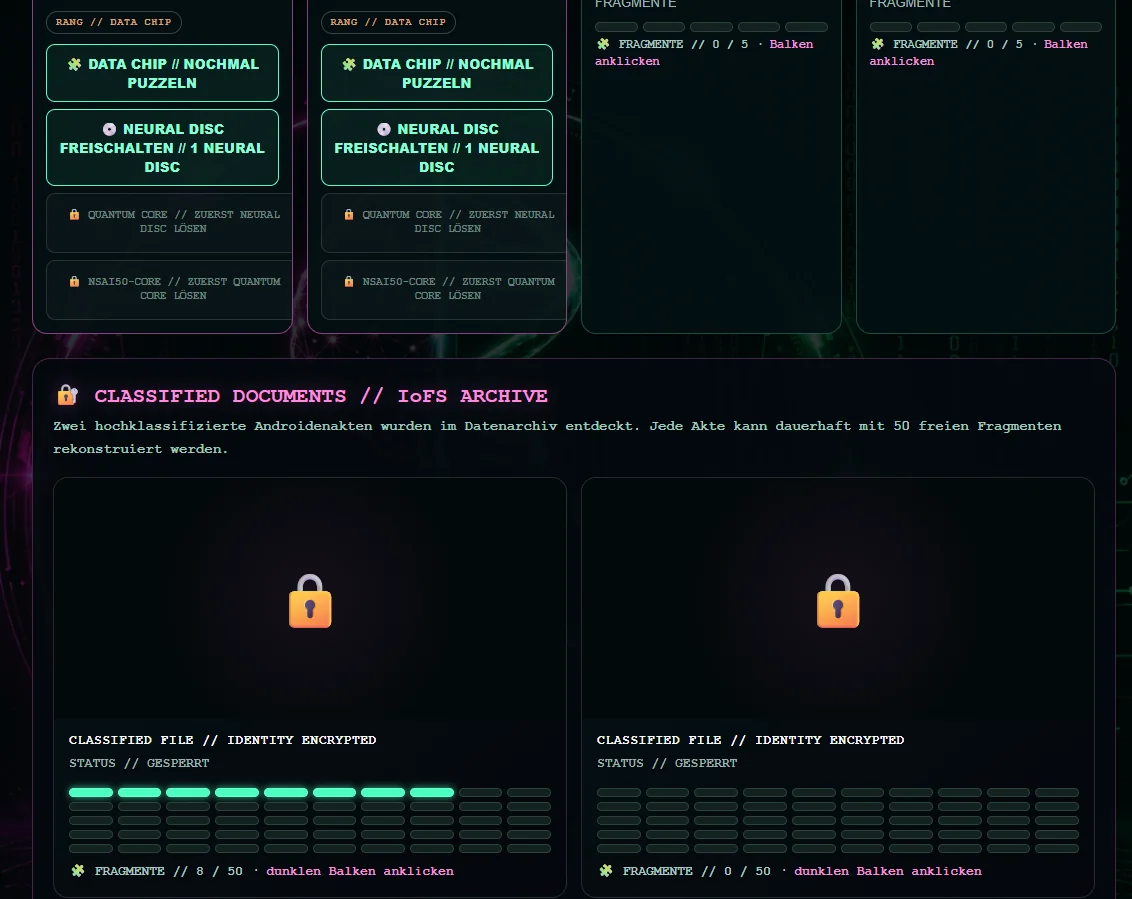Click the lock icon beside Quantum Core in the second card
Viewport: 1132px width, 899px height.
coord(349,214)
